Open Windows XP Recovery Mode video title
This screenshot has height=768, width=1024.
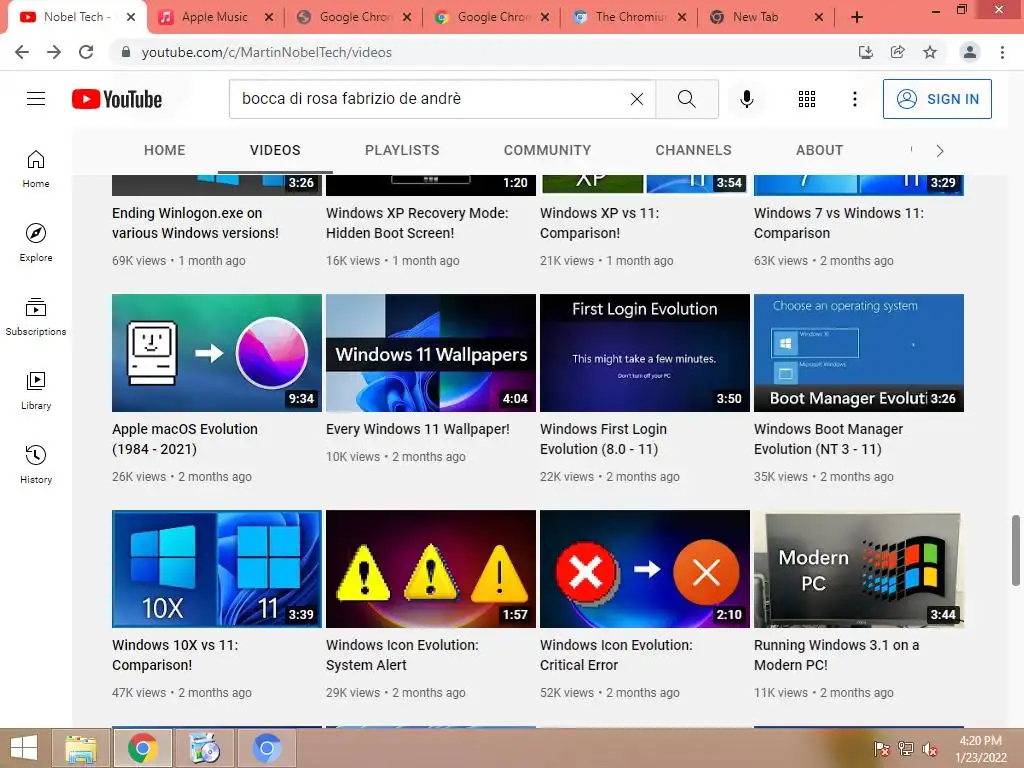tap(417, 223)
